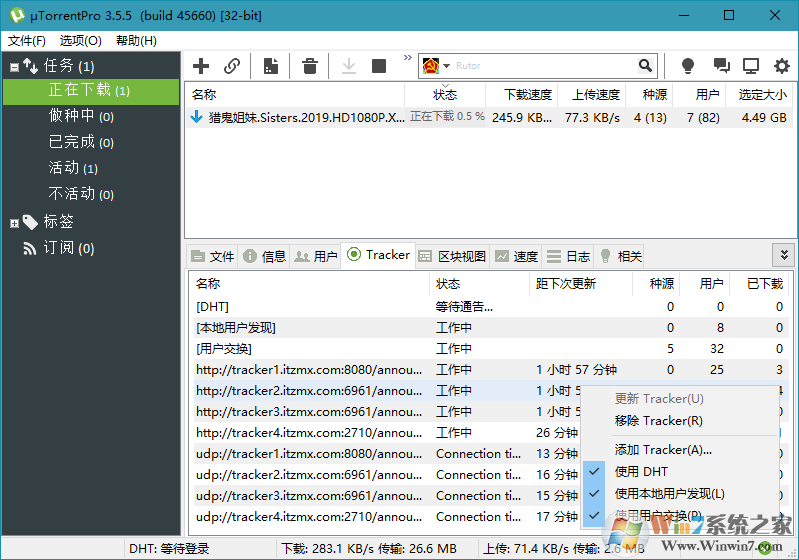Viewport: 799px width, 560px height.
Task: Open Preferences with the gear icon
Action: 781,66
